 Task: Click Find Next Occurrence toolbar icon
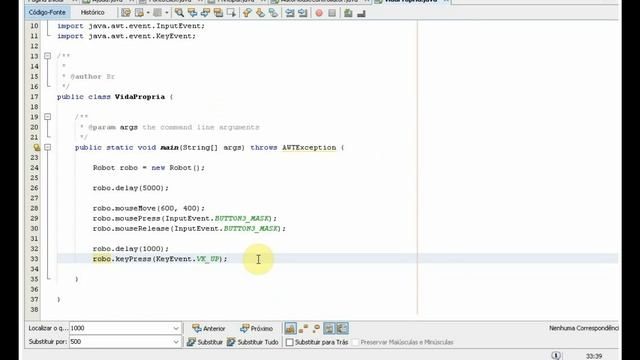click(205, 13)
